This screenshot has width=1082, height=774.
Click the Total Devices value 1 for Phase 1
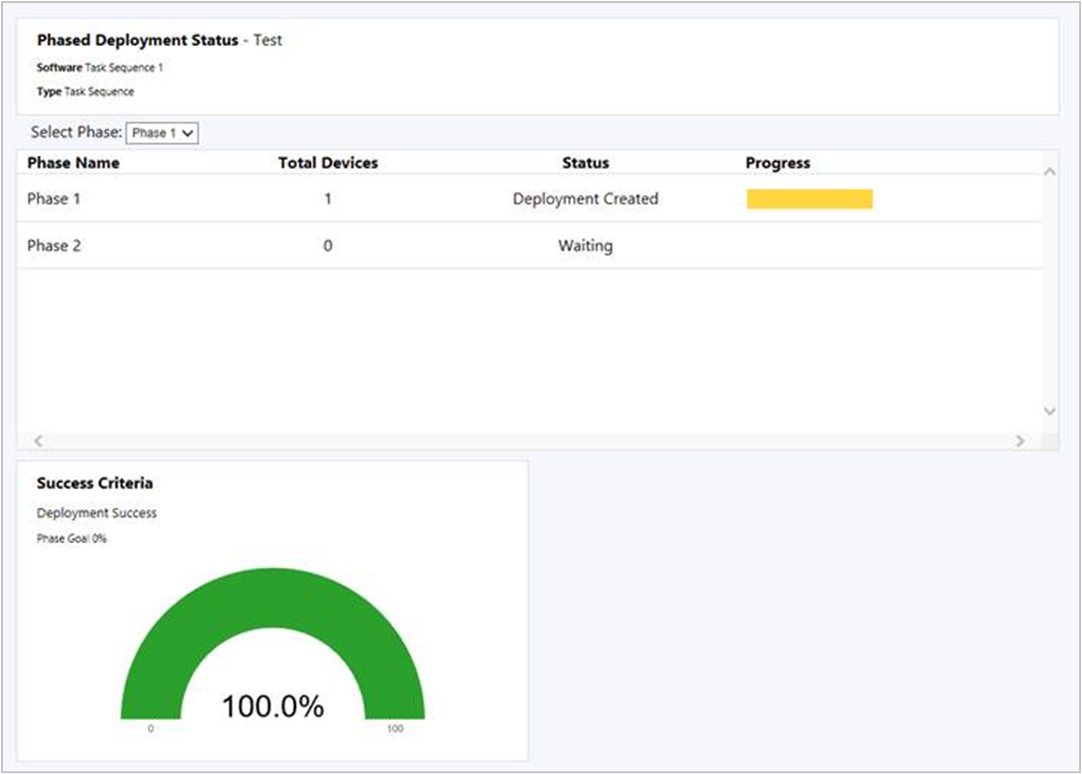click(328, 199)
